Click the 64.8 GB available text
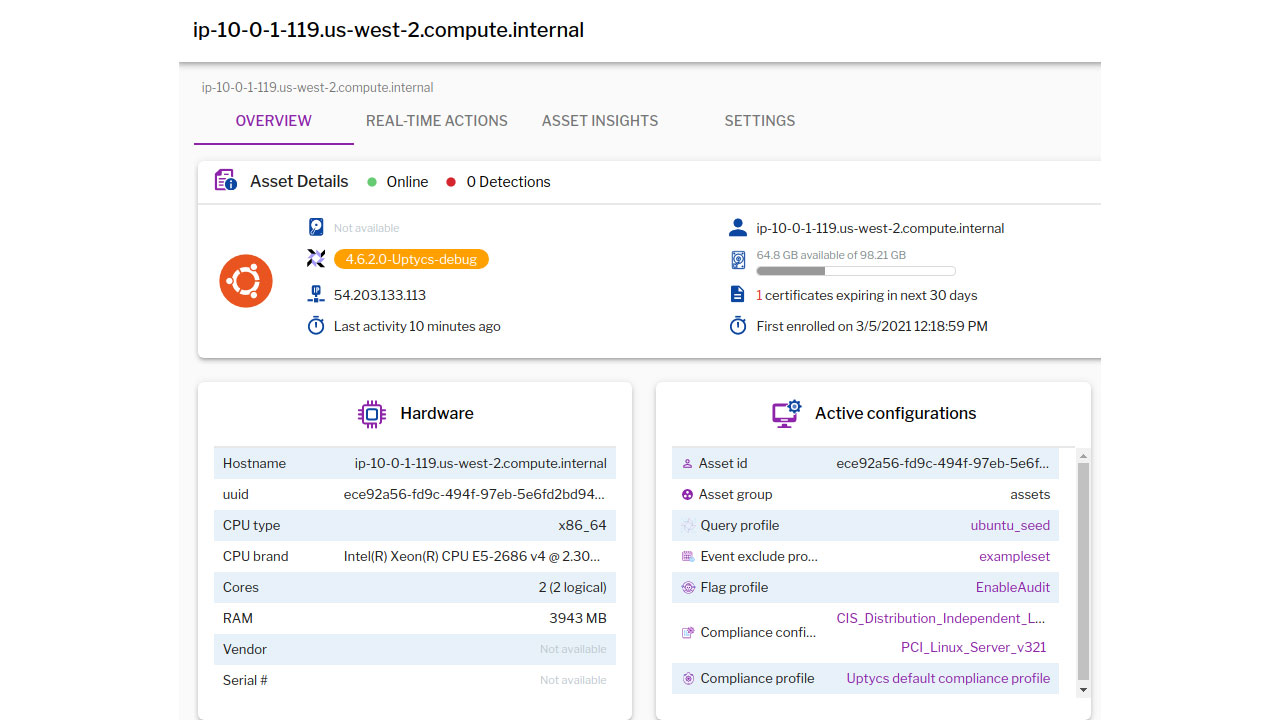This screenshot has height=720, width=1280. [x=831, y=256]
